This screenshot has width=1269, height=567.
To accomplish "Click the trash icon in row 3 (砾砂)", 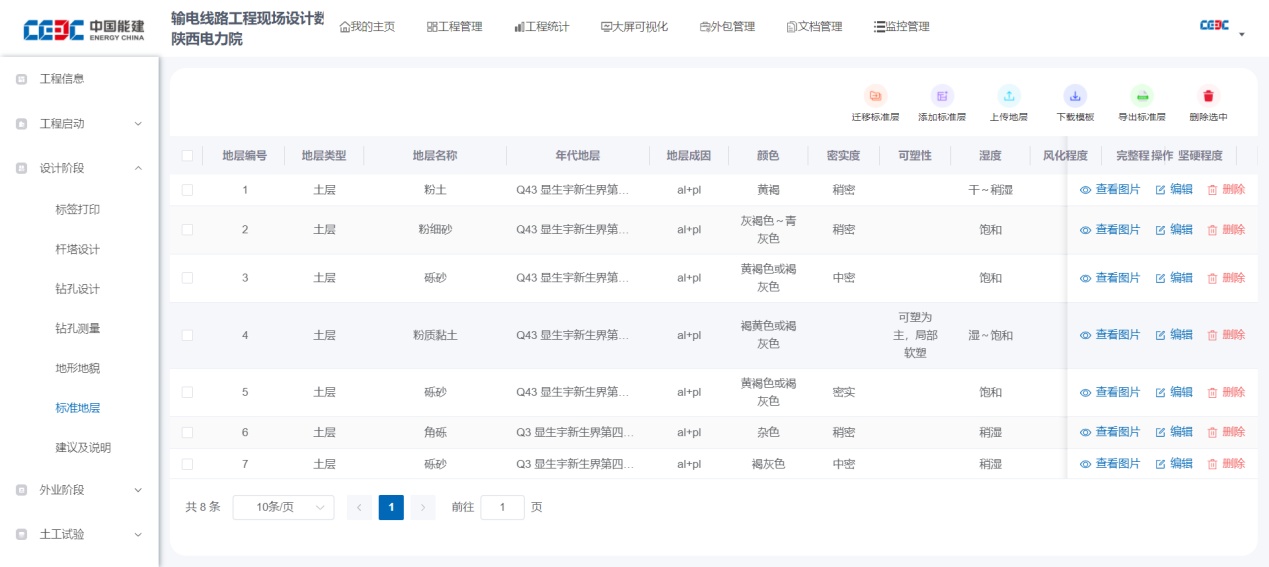I will coord(1213,278).
